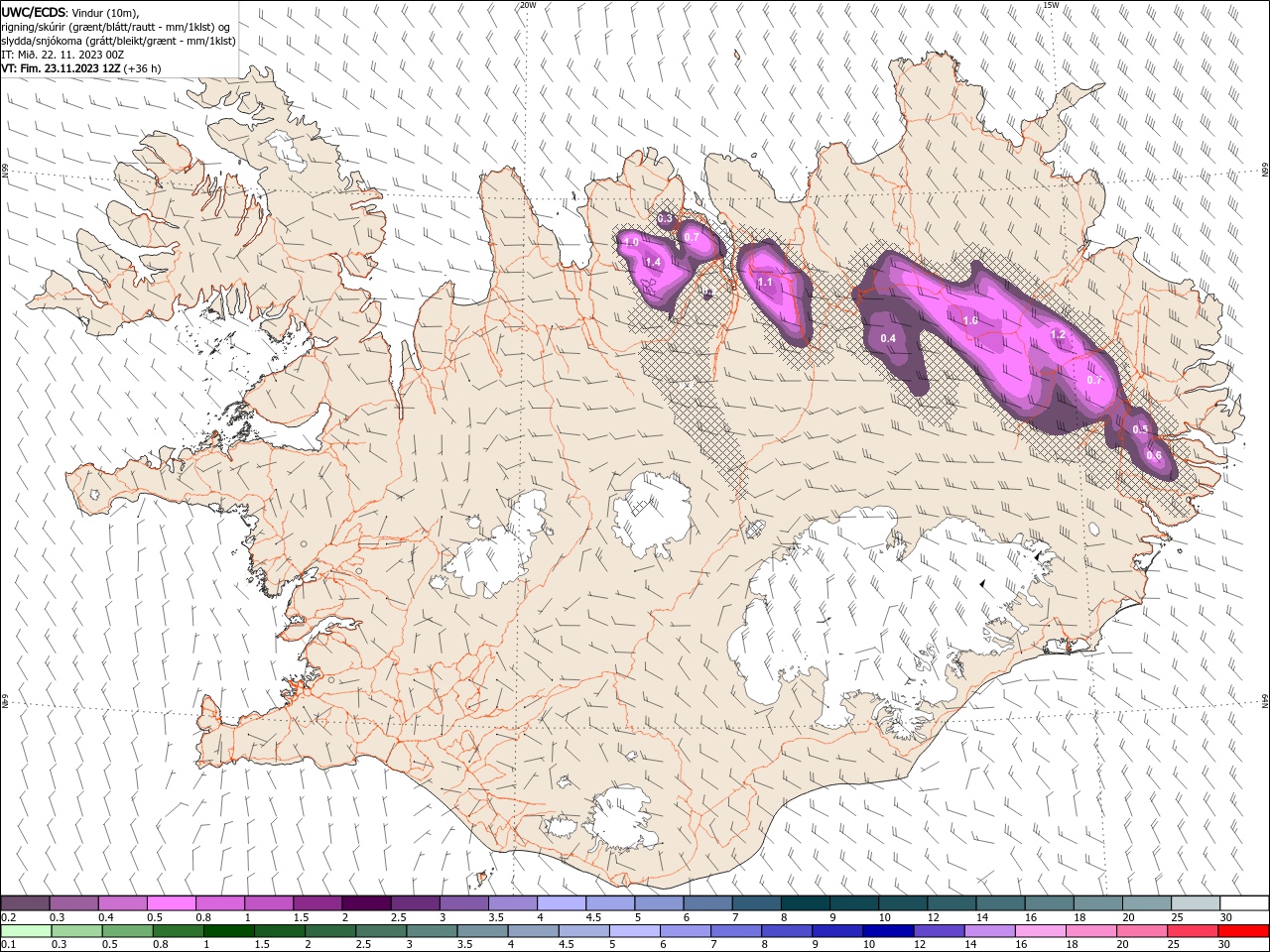Image resolution: width=1270 pixels, height=952 pixels.
Task: Click the 1.1 precipitation label on map
Action: coord(765,283)
